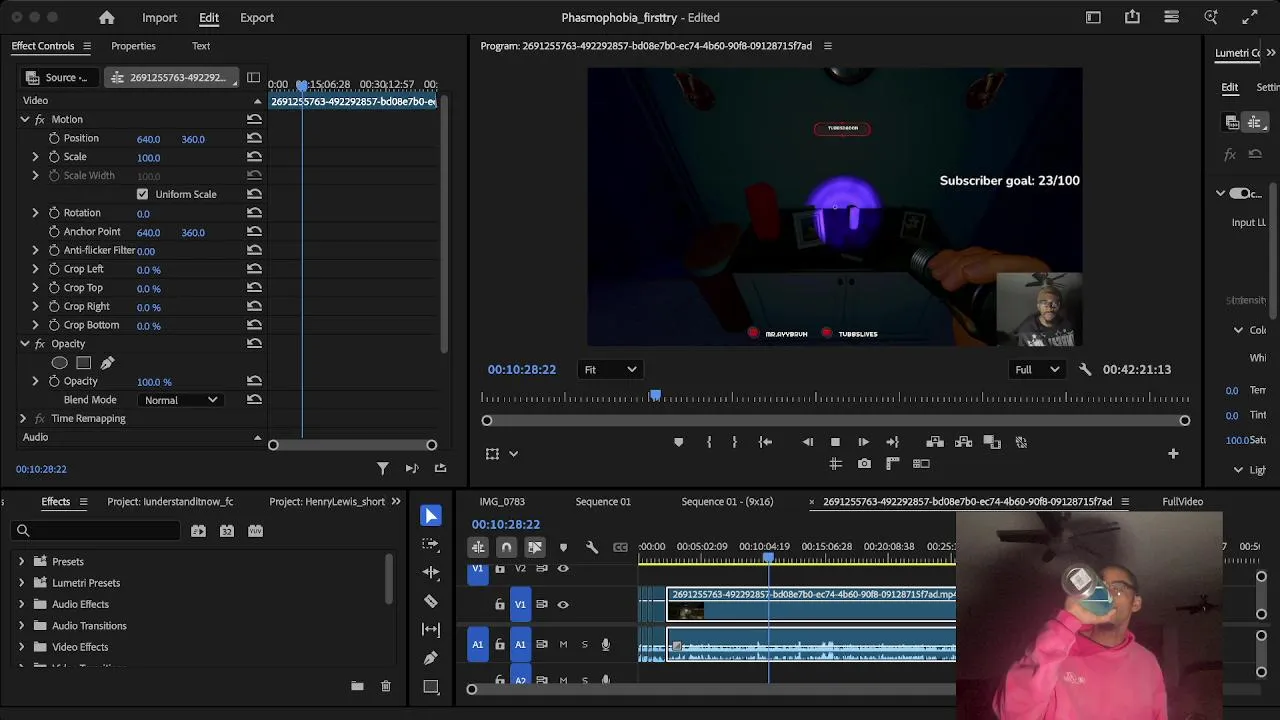The width and height of the screenshot is (1280, 720).
Task: Reset the Rotation parameter
Action: point(254,213)
